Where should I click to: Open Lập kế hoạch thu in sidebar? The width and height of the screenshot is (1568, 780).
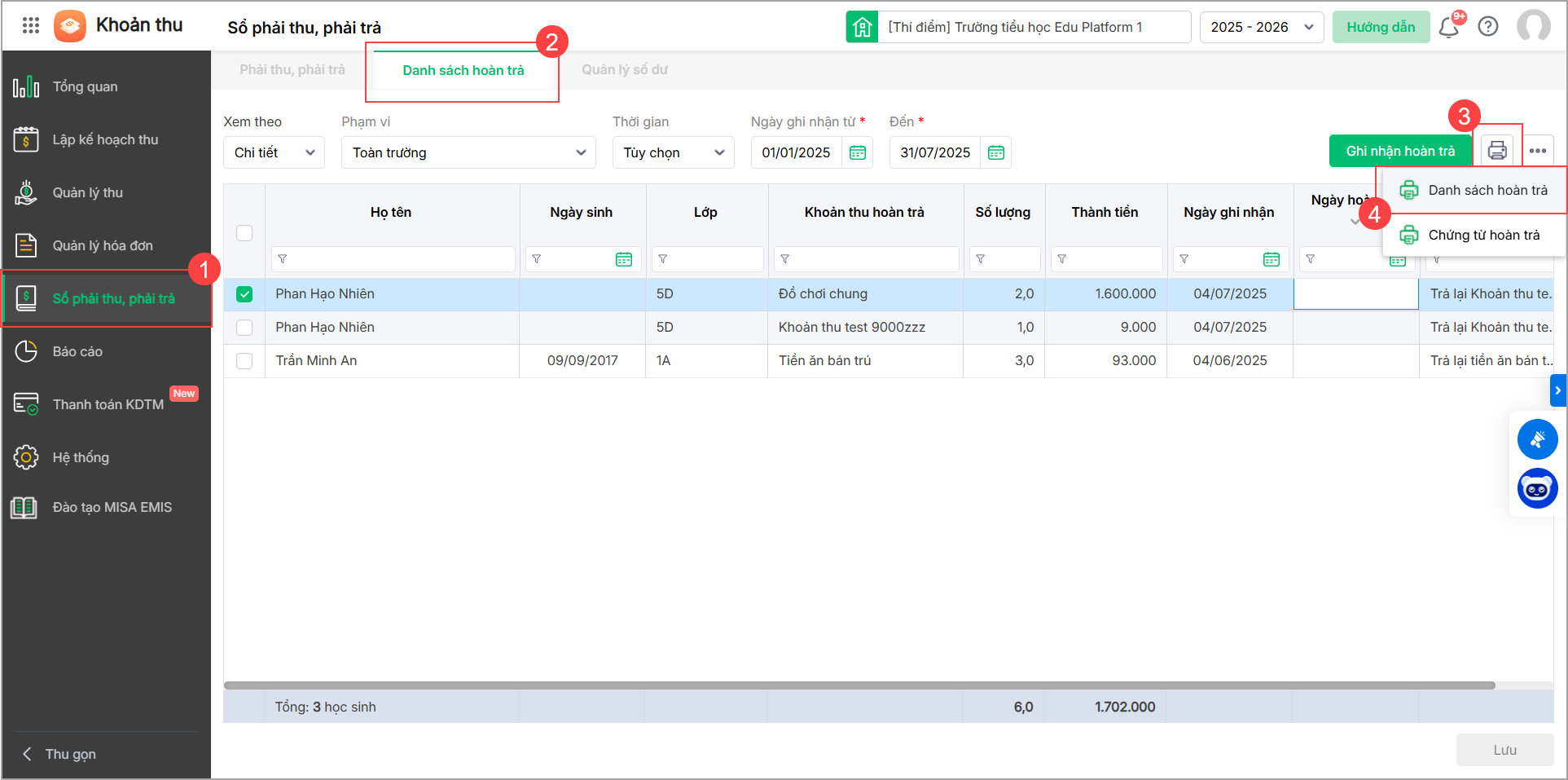point(106,139)
